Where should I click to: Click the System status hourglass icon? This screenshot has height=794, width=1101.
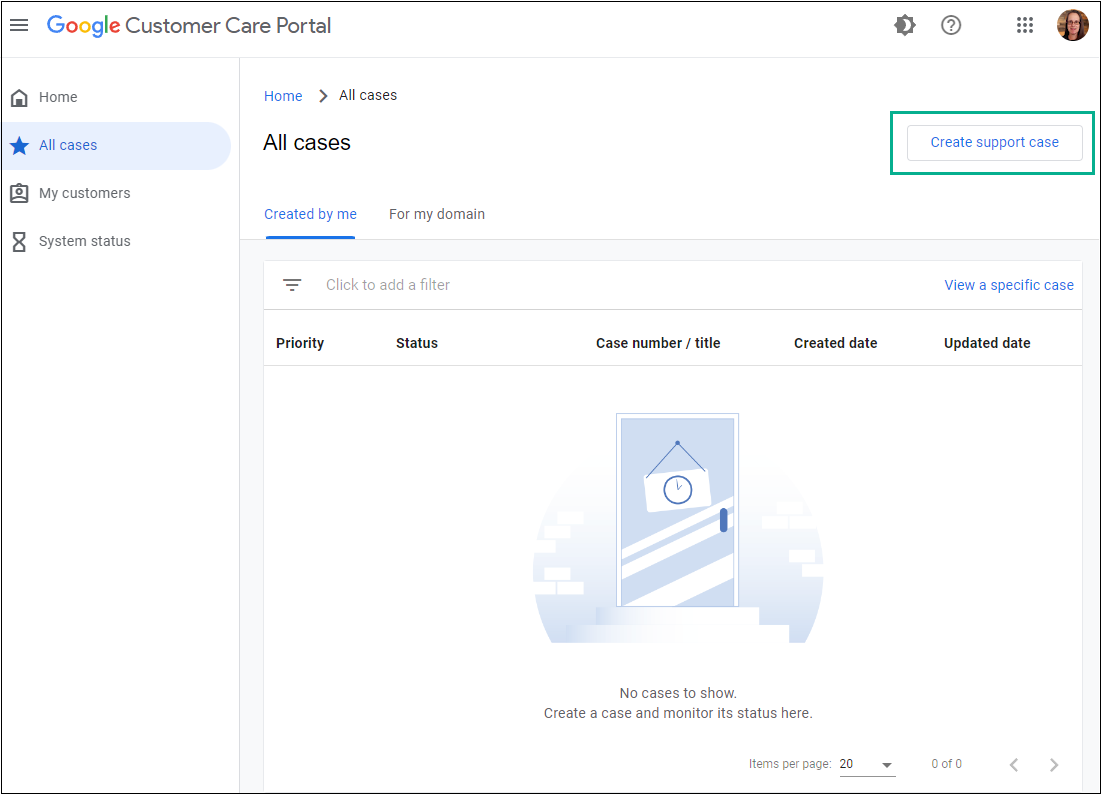point(19,242)
